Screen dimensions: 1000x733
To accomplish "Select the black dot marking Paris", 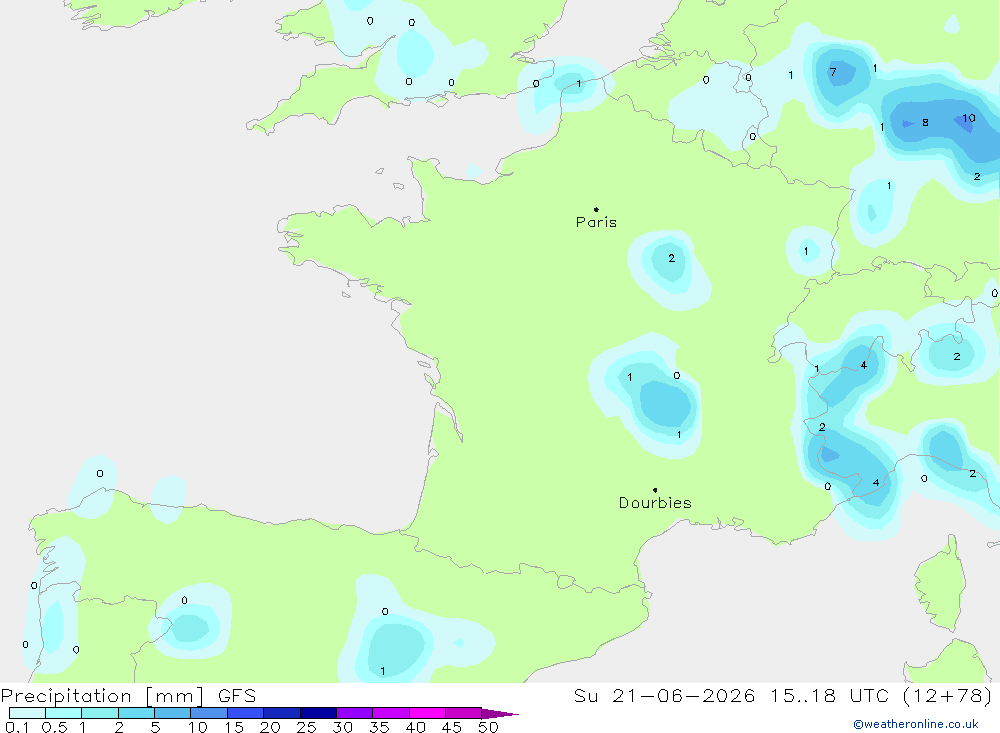I will point(596,209).
